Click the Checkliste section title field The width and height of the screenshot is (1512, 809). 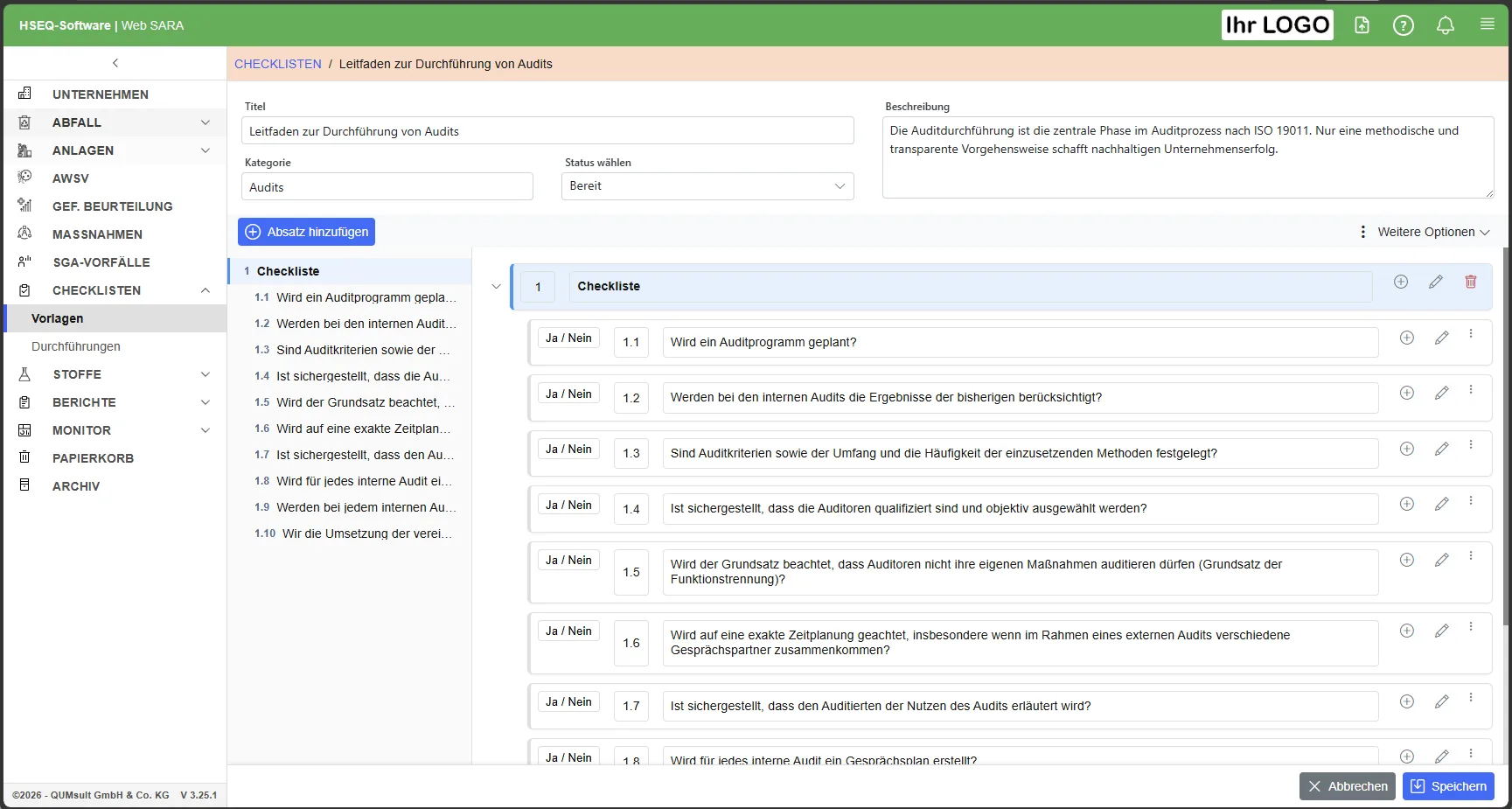[x=970, y=286]
